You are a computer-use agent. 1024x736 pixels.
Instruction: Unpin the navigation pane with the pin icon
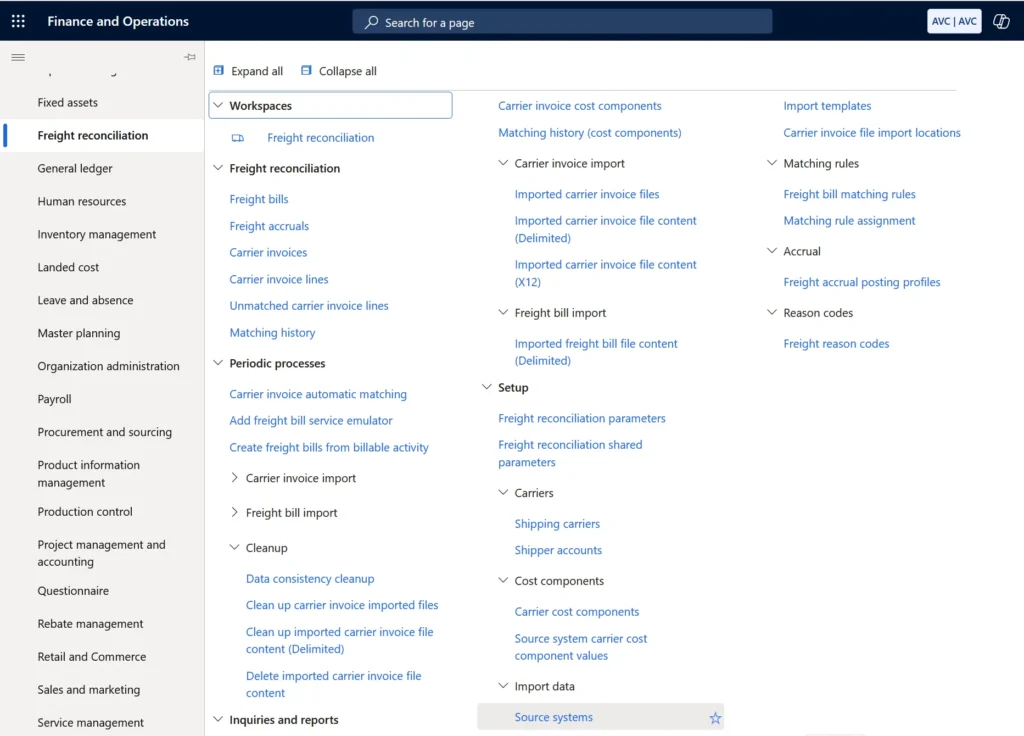tap(189, 57)
